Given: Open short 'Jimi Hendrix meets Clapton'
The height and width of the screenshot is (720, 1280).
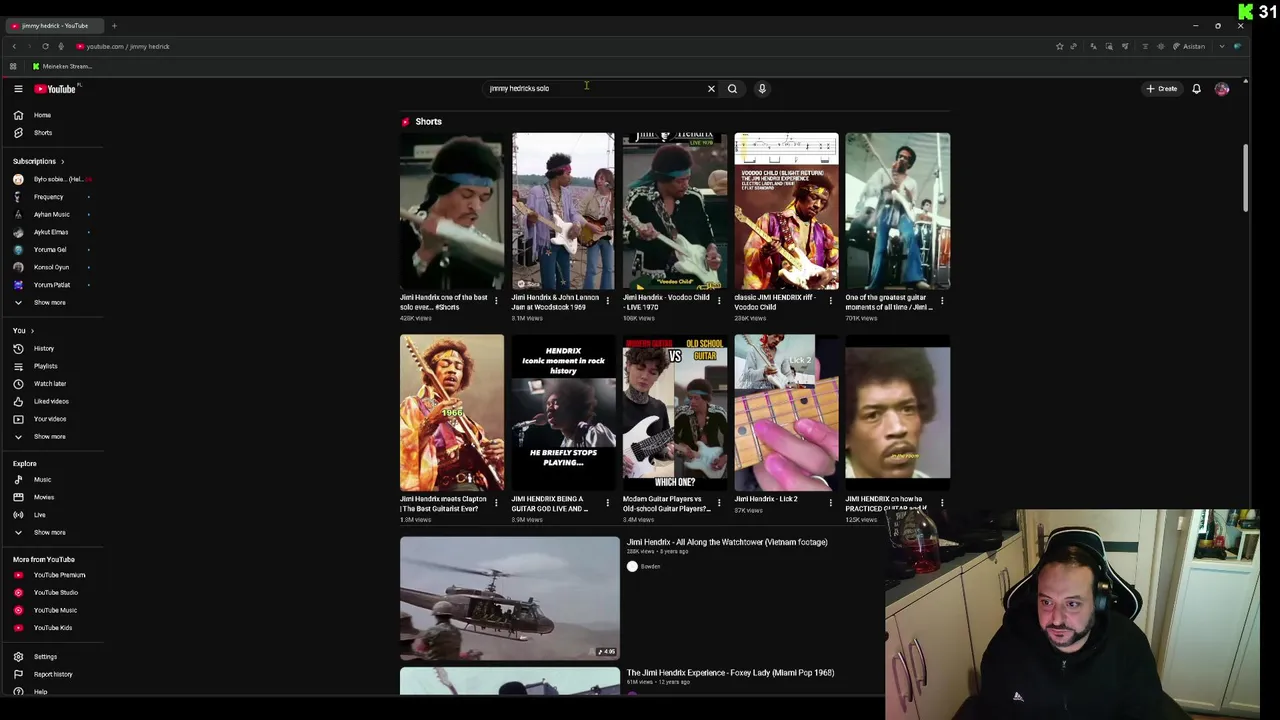Looking at the screenshot, I should tap(452, 413).
